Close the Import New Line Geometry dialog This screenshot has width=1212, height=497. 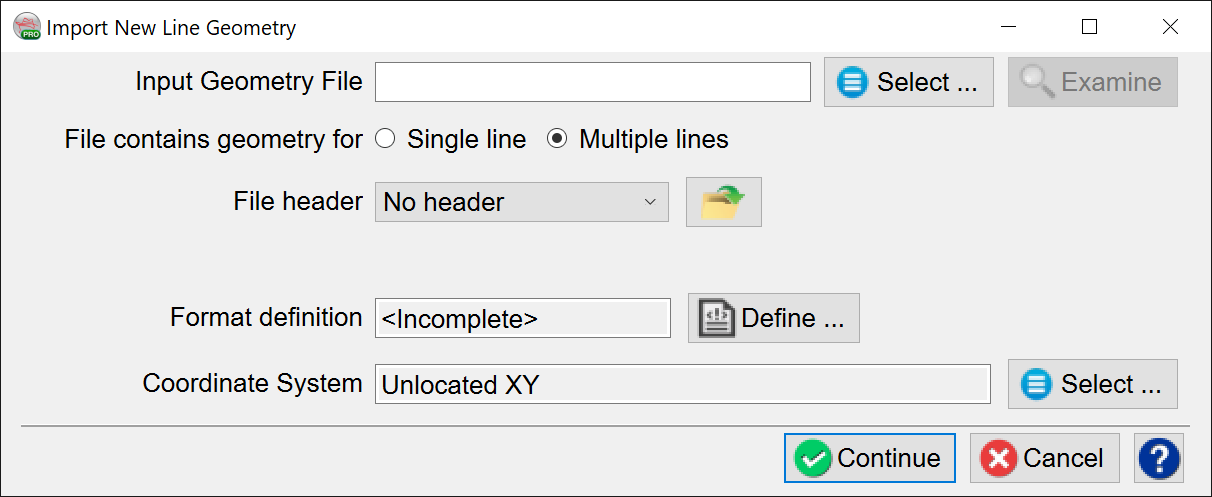(1170, 28)
